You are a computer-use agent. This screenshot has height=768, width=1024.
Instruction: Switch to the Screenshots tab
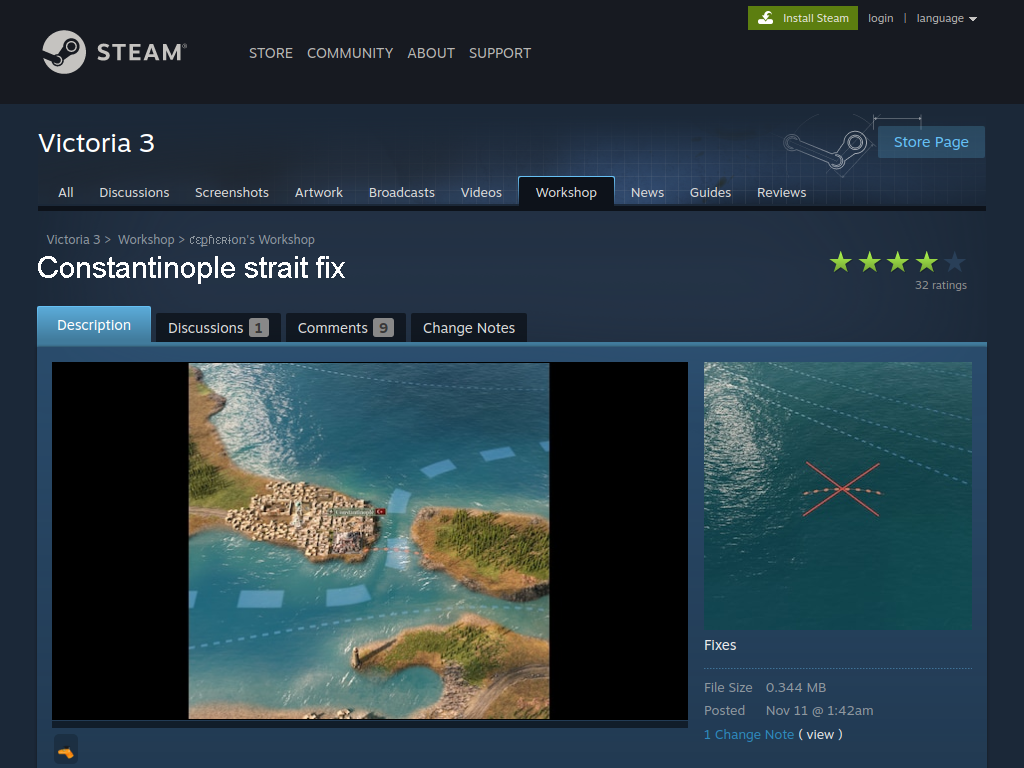point(232,193)
